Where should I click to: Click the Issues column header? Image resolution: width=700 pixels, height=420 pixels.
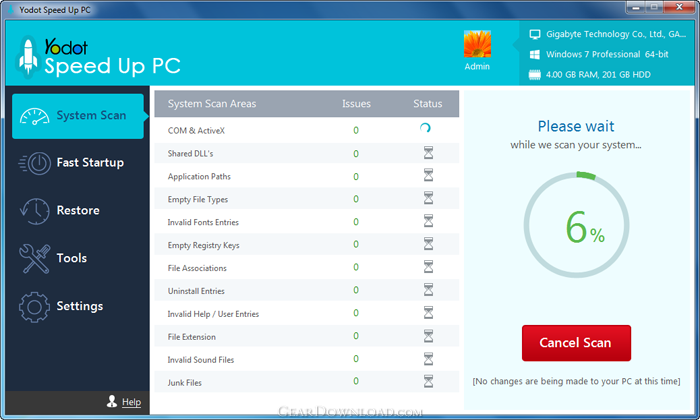pyautogui.click(x=356, y=104)
